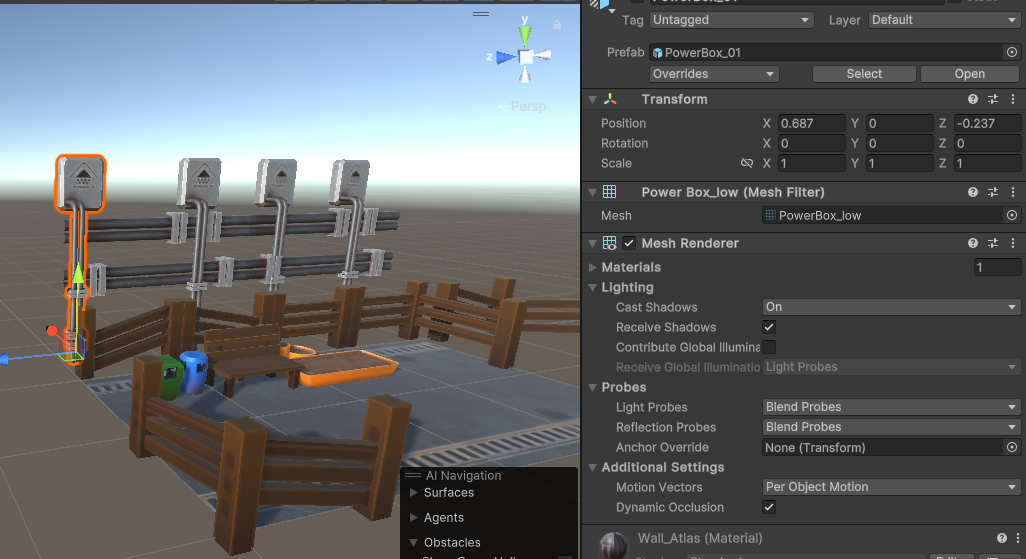1026x559 pixels.
Task: Click the prefab Open button
Action: pyautogui.click(x=970, y=74)
